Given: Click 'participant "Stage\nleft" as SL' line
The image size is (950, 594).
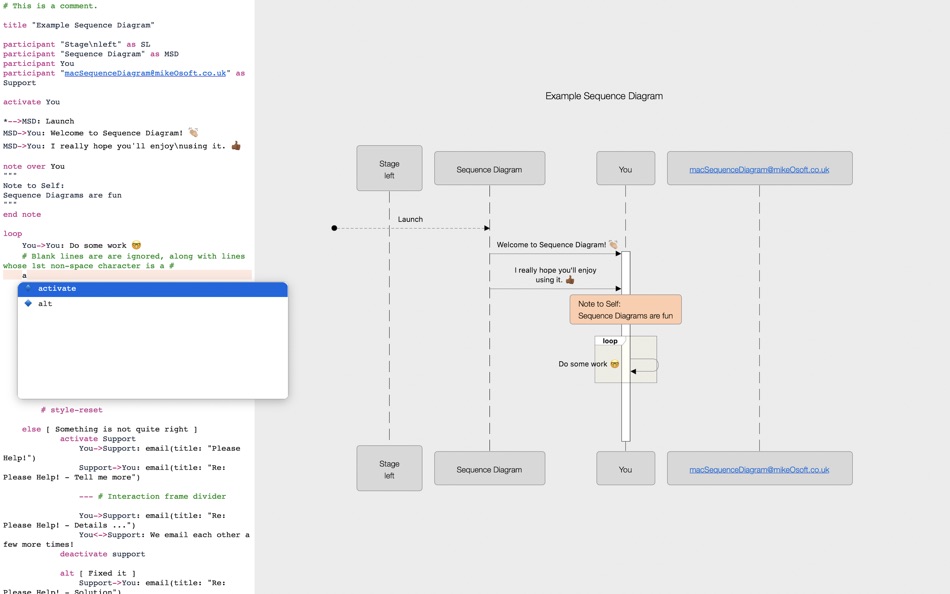Looking at the screenshot, I should [x=76, y=45].
